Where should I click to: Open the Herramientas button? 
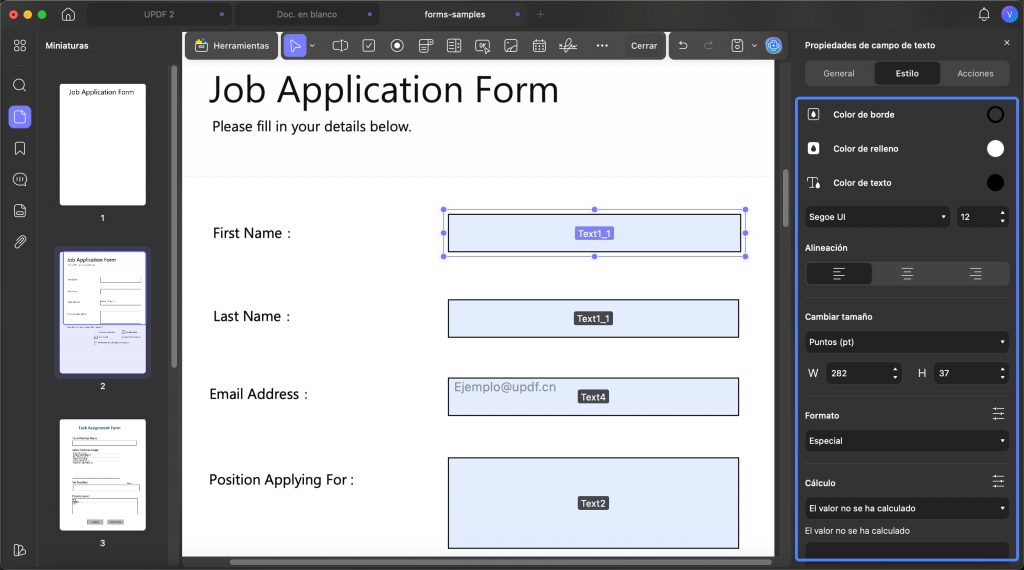click(232, 46)
